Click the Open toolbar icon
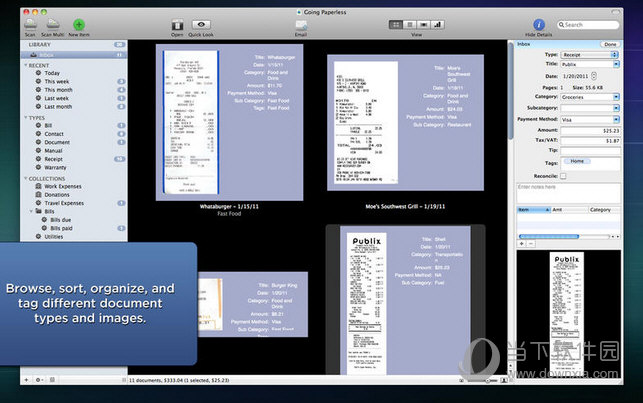Screen dimensions: 643x403 point(177,25)
